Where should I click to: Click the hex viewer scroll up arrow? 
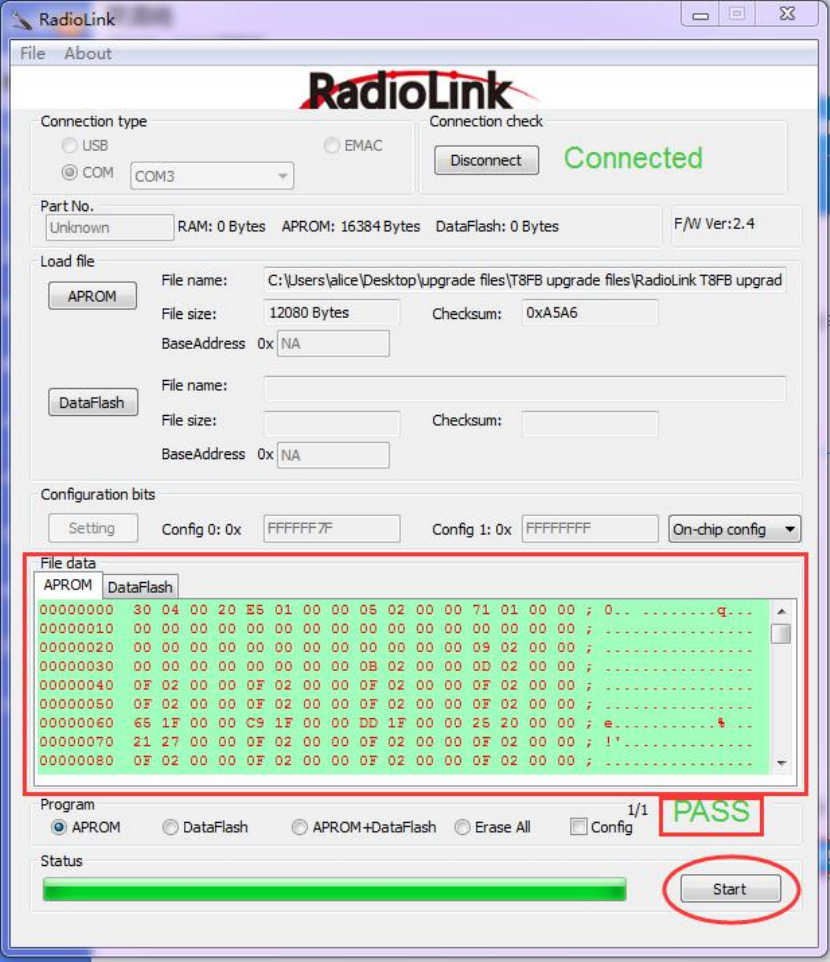tap(782, 612)
